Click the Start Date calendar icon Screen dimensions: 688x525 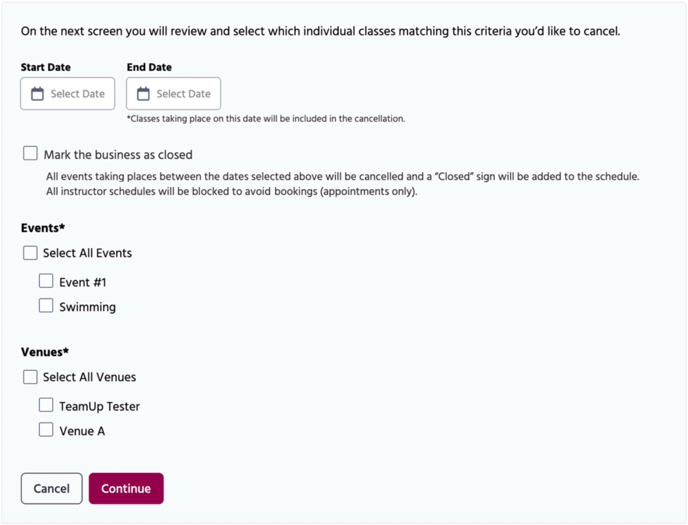click(x=38, y=94)
